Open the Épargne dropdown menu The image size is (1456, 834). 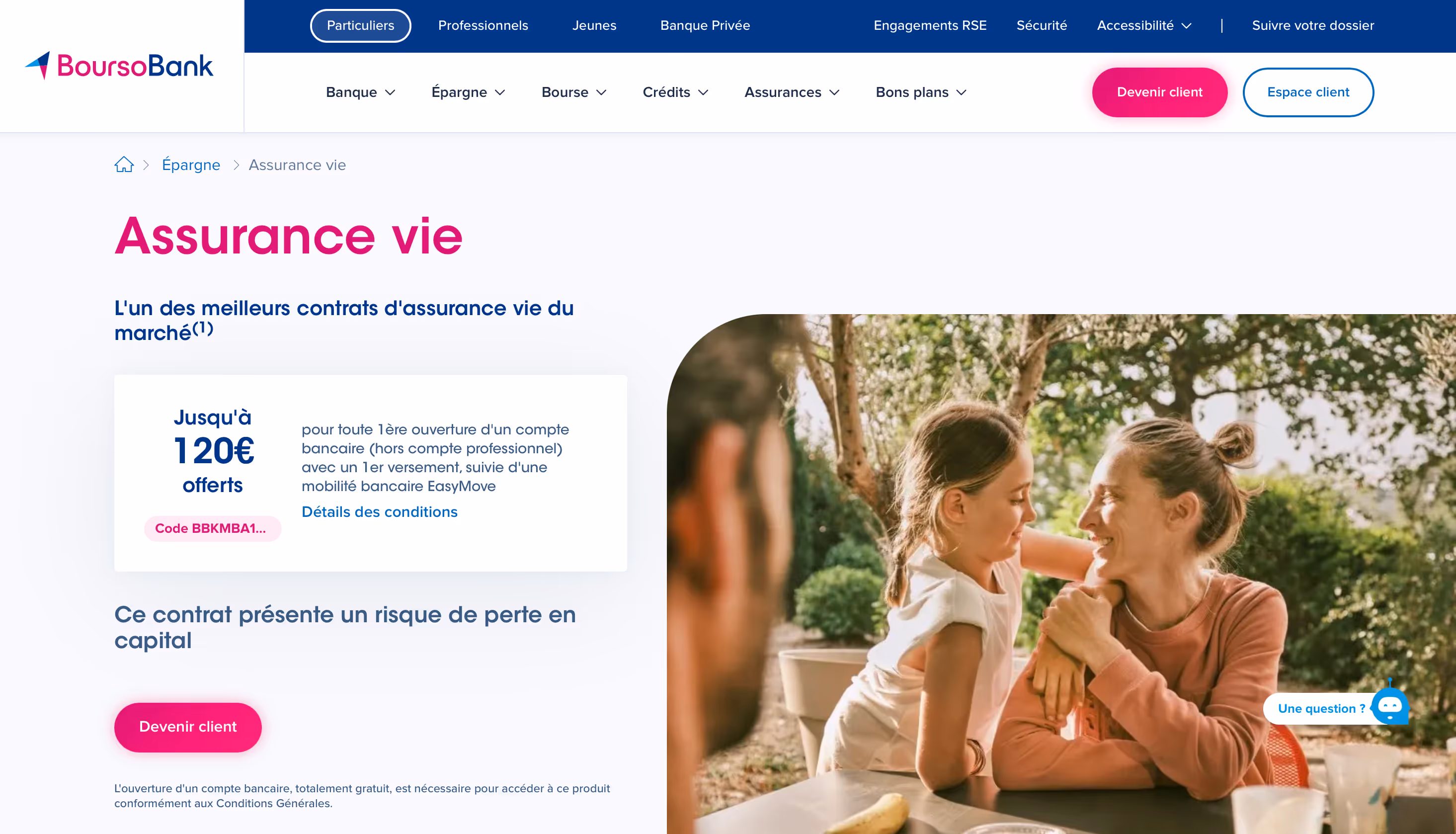pos(468,92)
